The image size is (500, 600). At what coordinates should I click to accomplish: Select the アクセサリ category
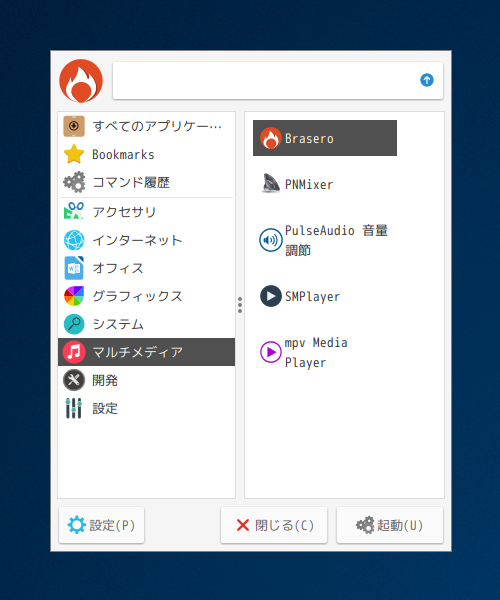click(x=147, y=212)
